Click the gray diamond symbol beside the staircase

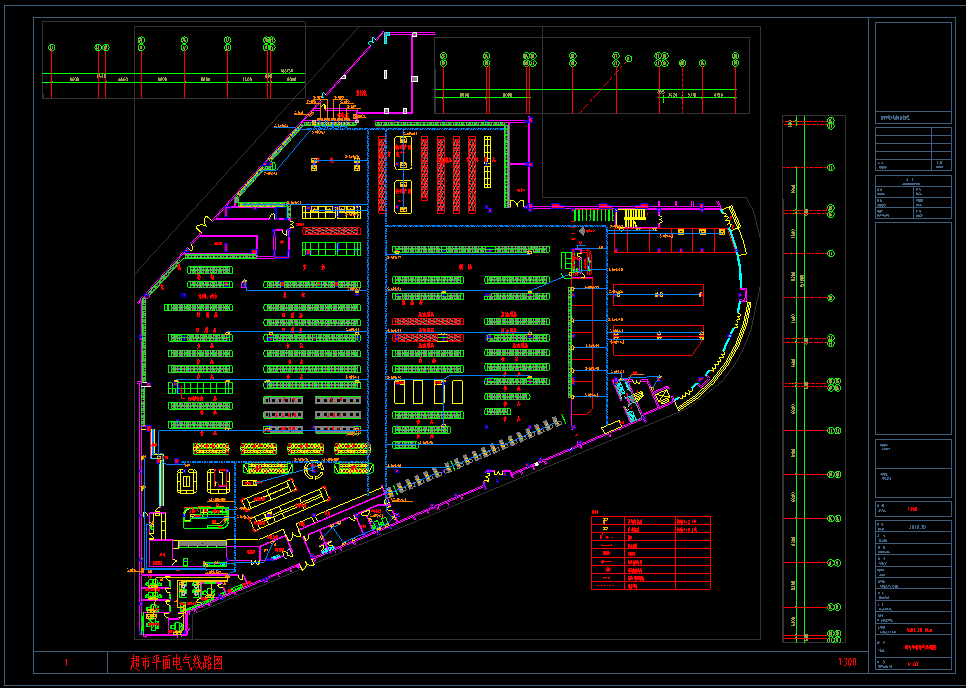[x=584, y=232]
